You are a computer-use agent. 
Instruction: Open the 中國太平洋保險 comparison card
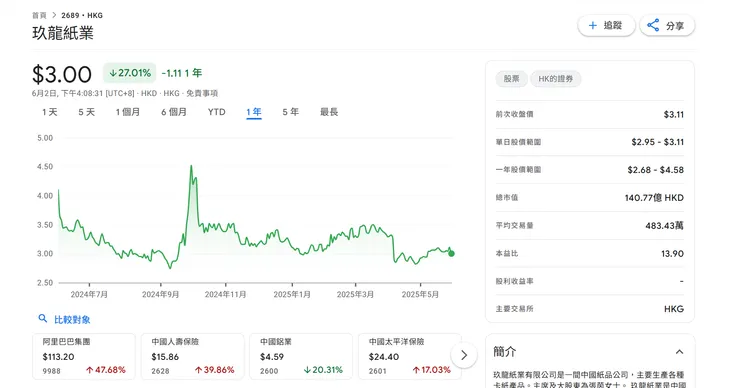coord(409,356)
